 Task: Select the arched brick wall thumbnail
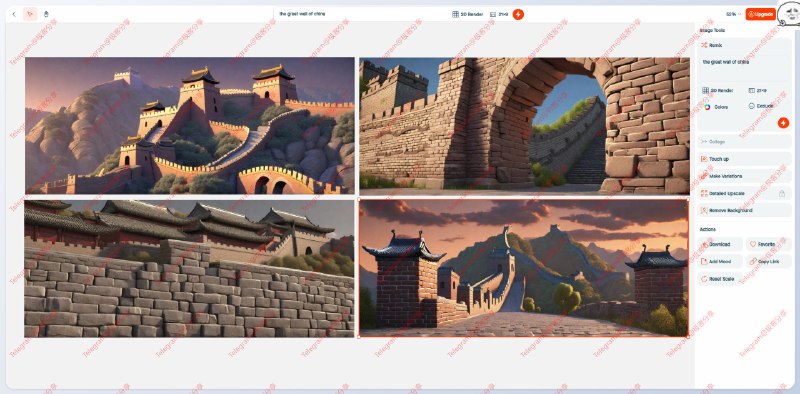click(x=524, y=126)
